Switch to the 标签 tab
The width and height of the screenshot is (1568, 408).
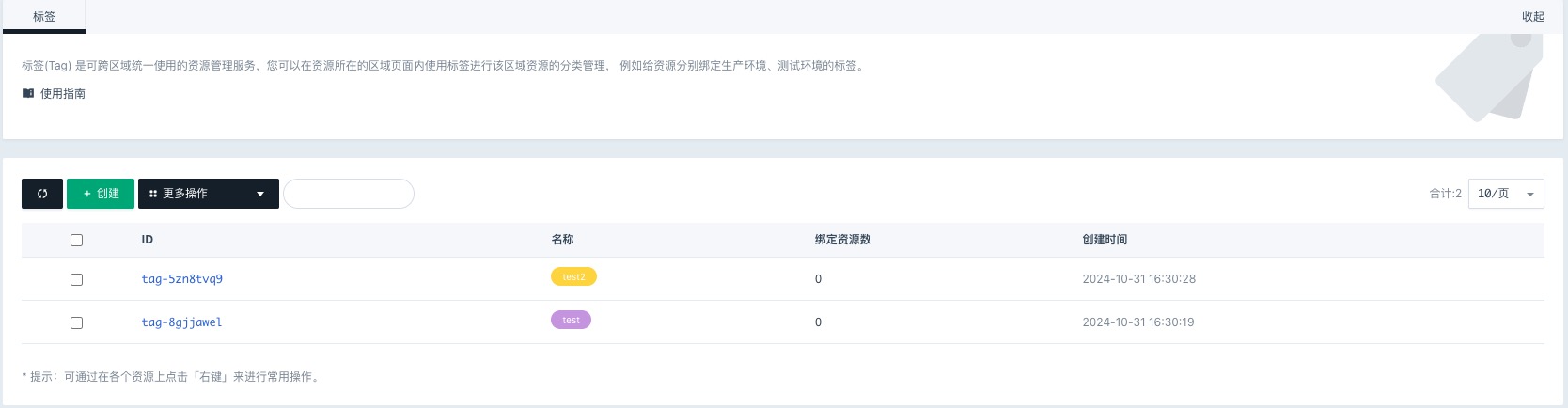click(x=44, y=17)
